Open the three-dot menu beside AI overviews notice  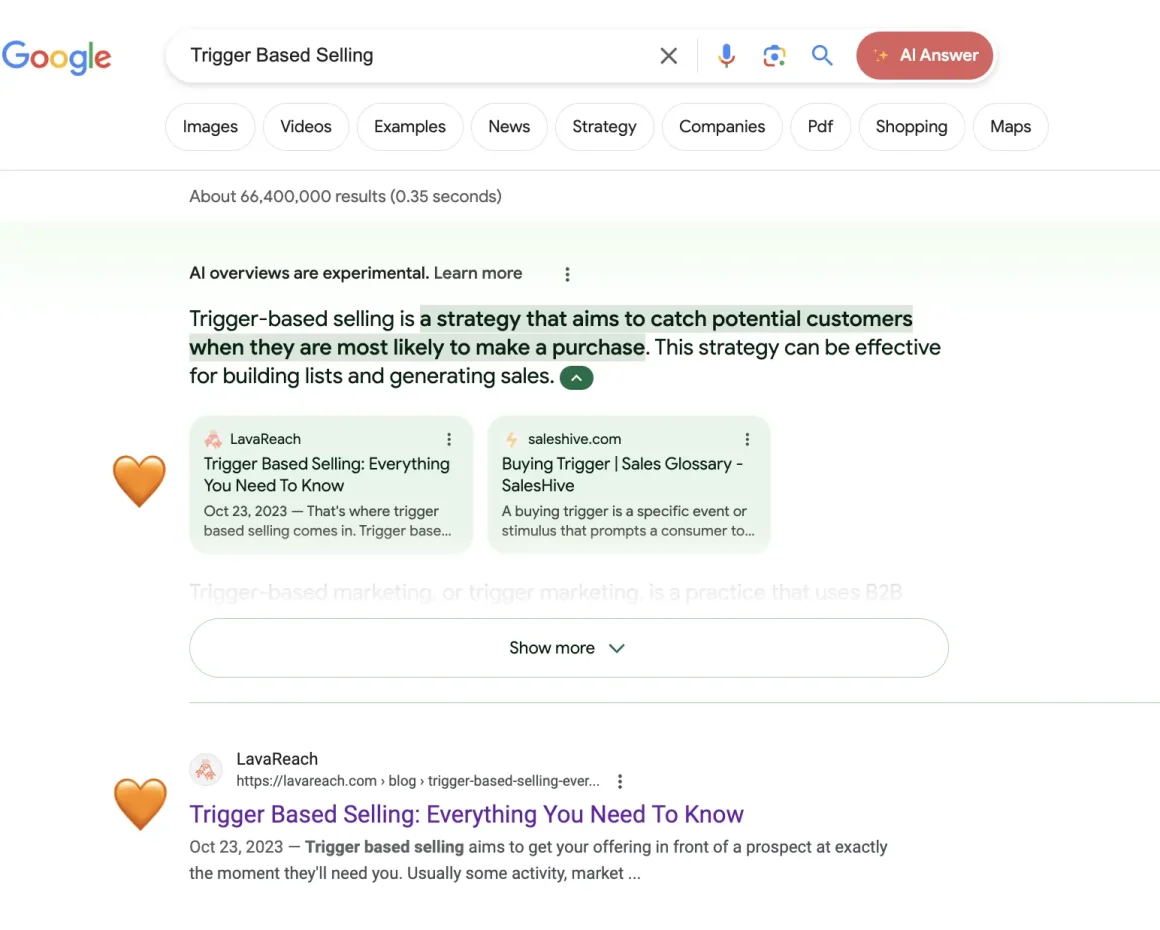[567, 273]
